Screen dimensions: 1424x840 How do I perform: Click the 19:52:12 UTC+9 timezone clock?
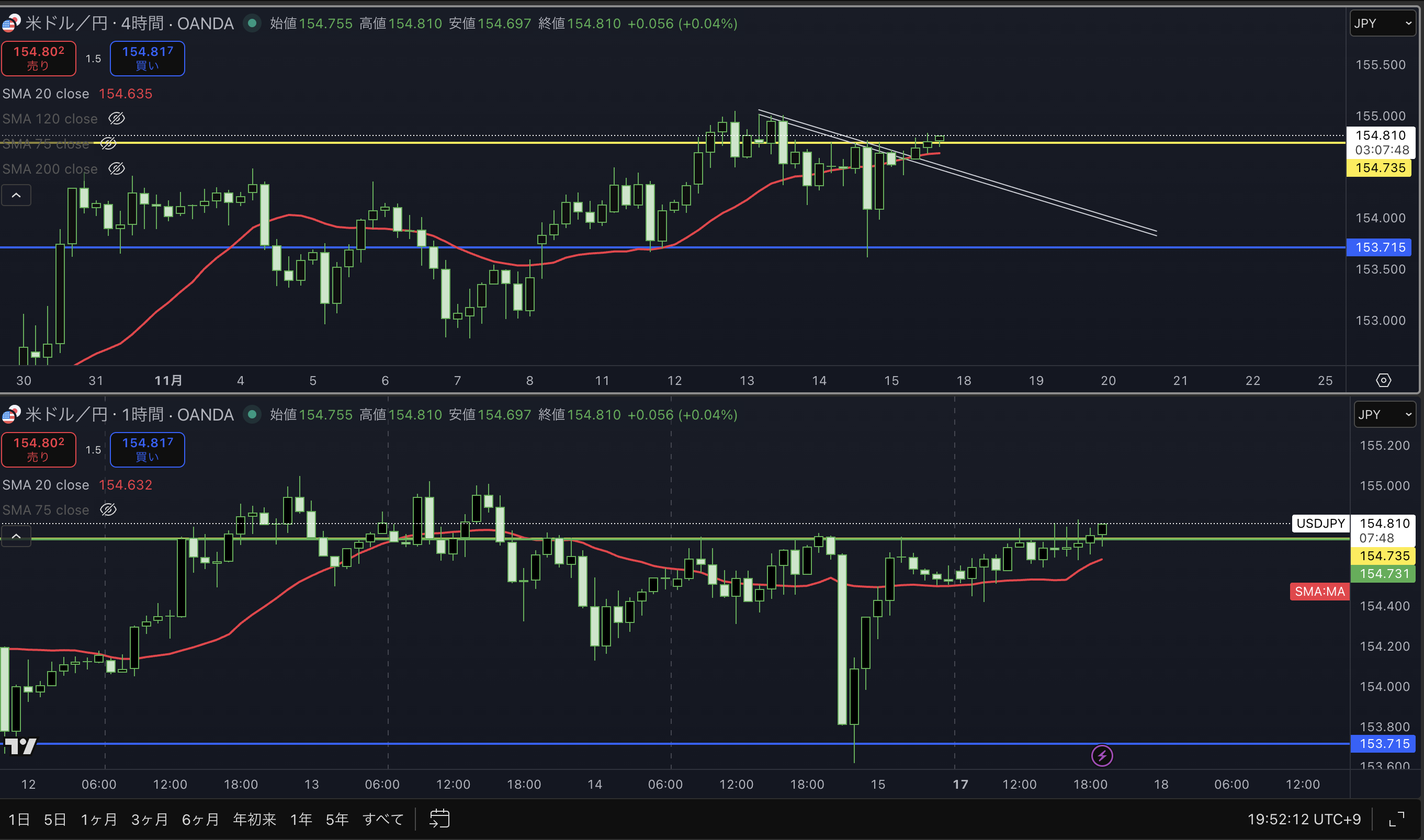tap(1304, 819)
